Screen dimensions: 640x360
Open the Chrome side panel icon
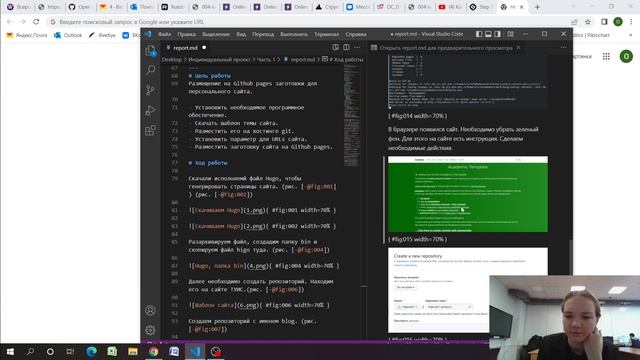point(604,22)
